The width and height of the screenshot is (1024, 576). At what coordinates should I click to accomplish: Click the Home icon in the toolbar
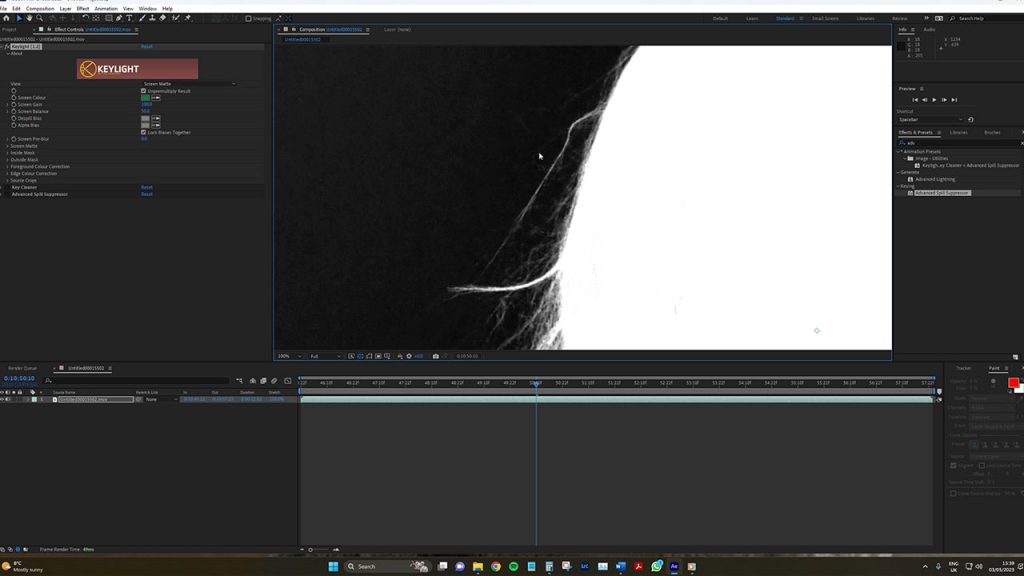[x=7, y=18]
